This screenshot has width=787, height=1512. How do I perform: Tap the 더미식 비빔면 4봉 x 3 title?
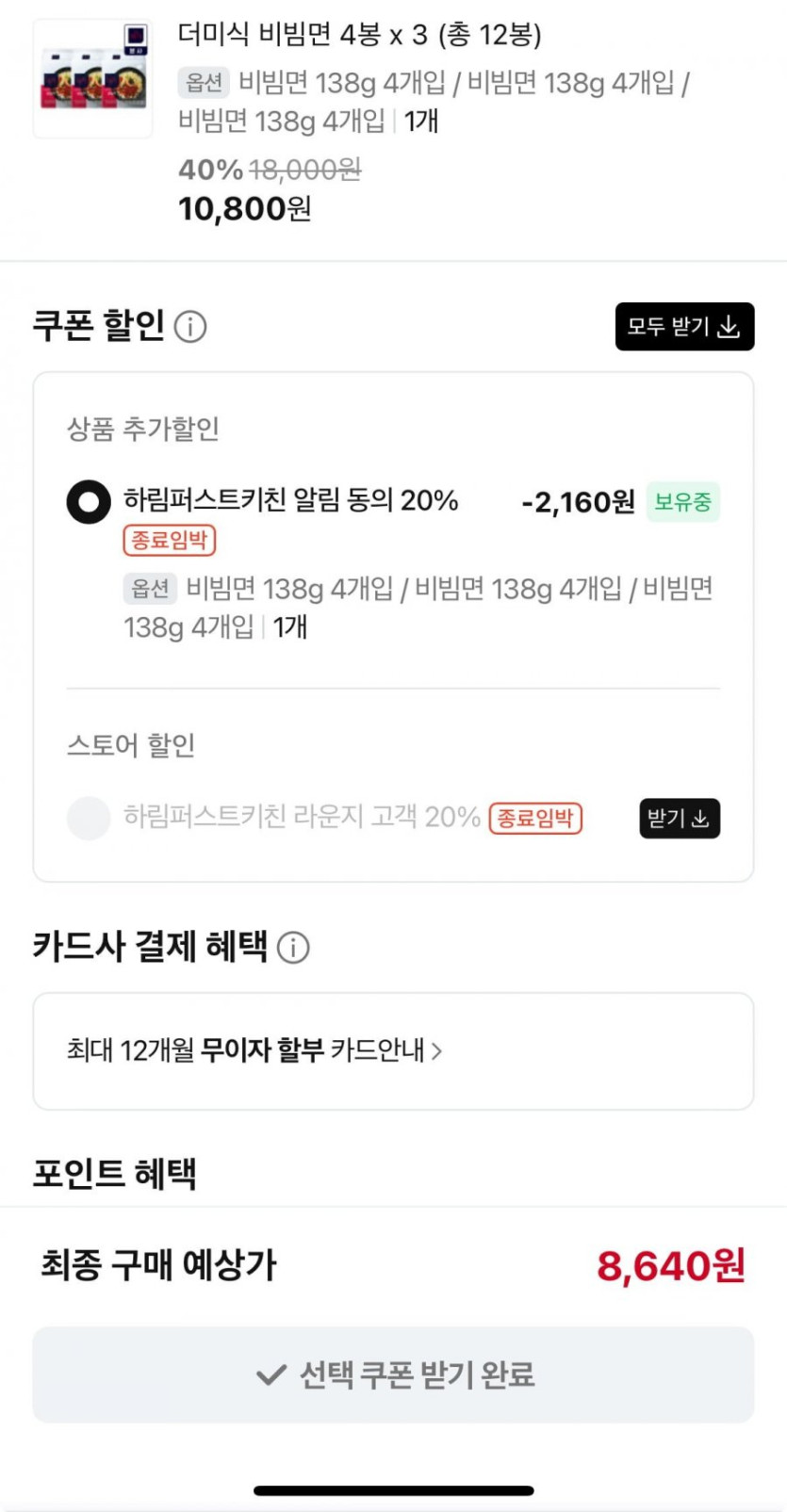pyautogui.click(x=359, y=36)
